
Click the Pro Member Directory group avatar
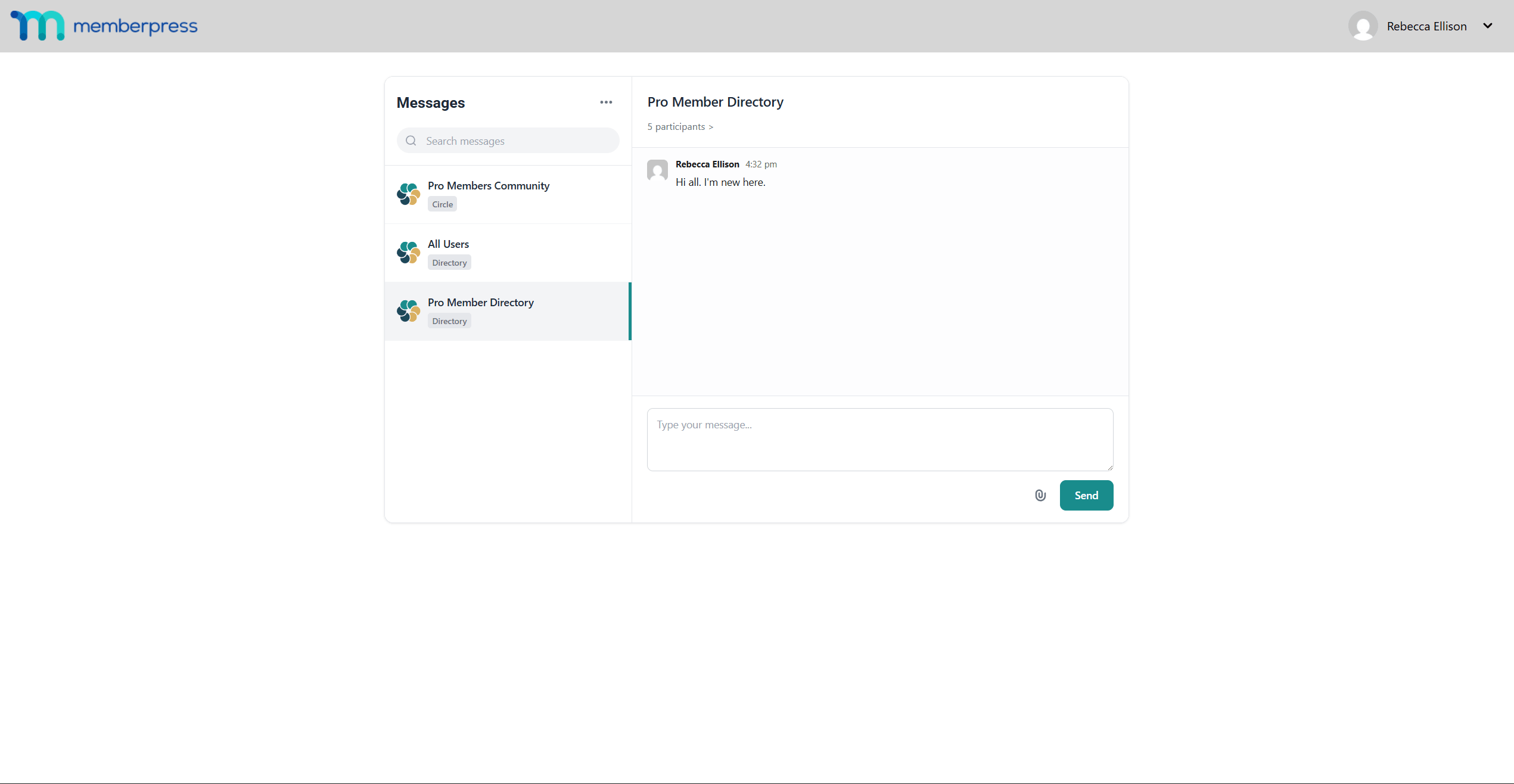(408, 310)
